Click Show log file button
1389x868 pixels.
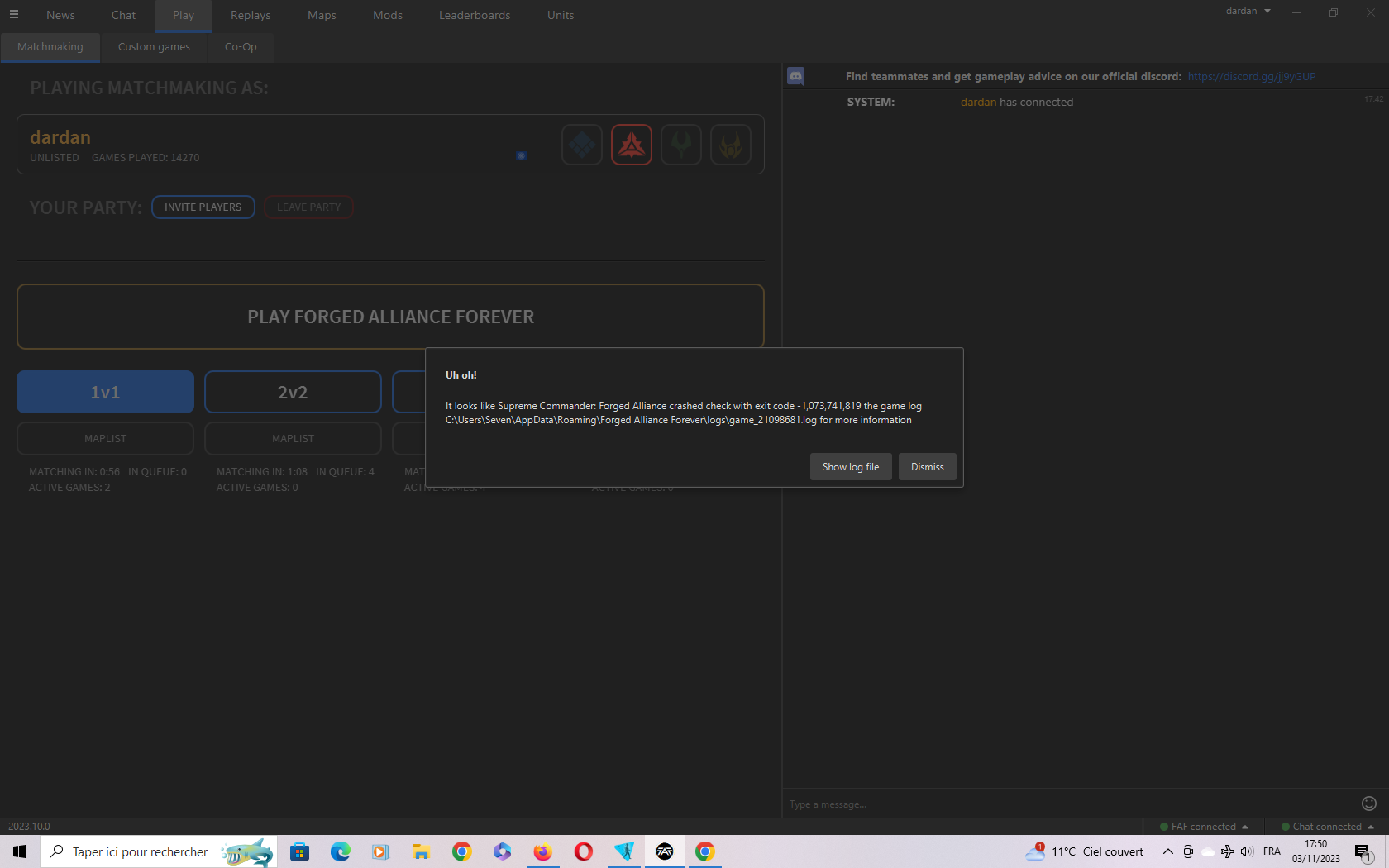(x=851, y=467)
